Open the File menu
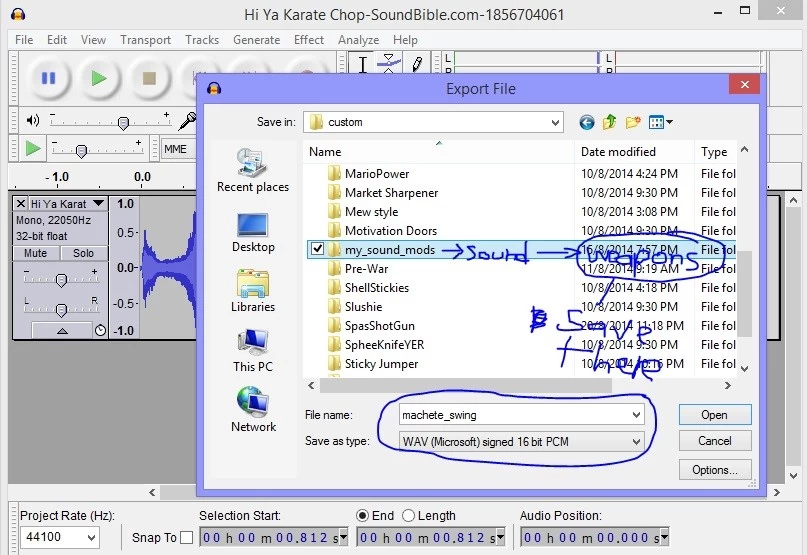The height and width of the screenshot is (555, 807). point(24,40)
